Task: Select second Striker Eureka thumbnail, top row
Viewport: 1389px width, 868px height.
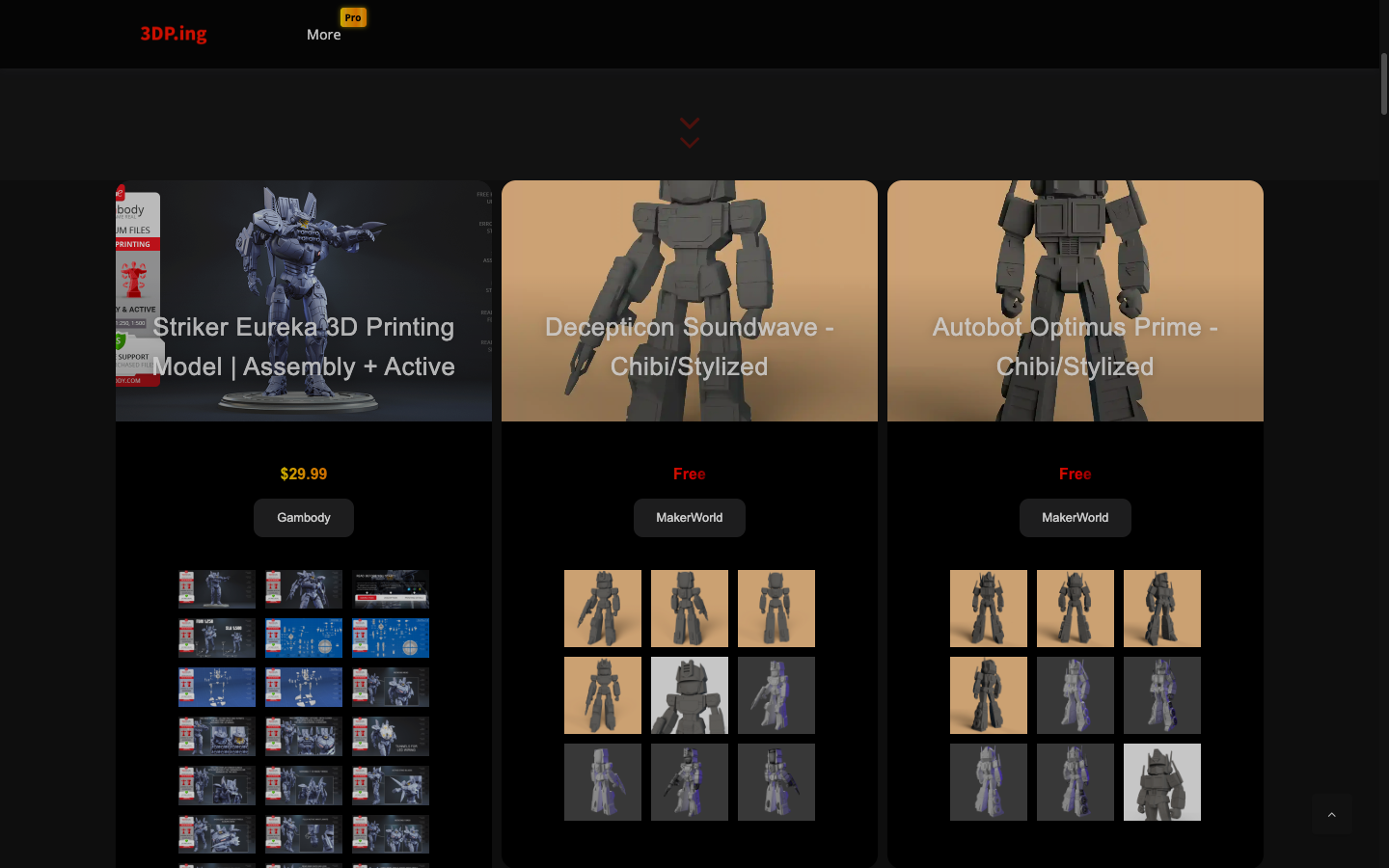Action: 304,589
